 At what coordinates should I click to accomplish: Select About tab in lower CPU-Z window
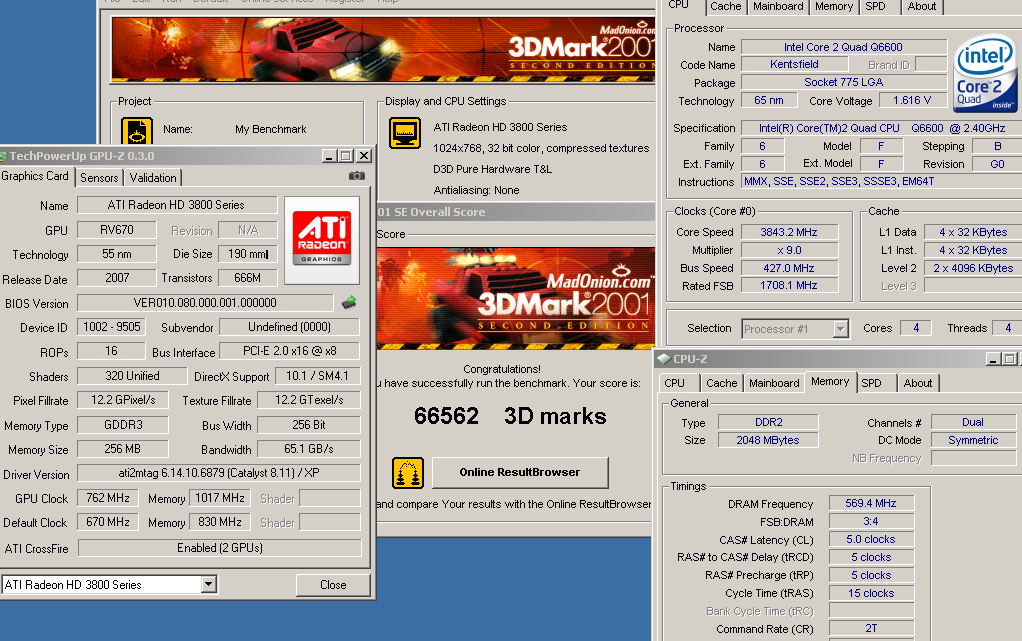(918, 383)
